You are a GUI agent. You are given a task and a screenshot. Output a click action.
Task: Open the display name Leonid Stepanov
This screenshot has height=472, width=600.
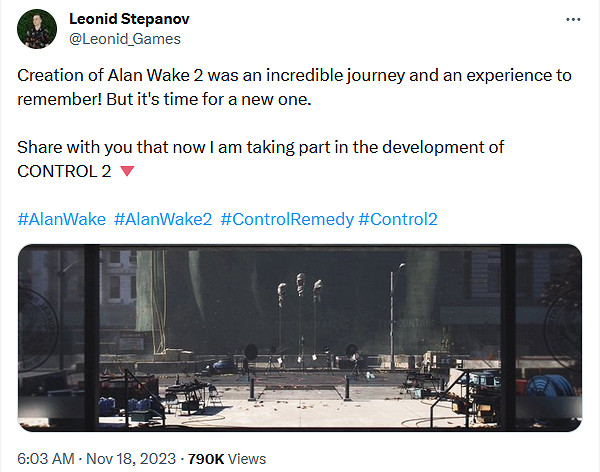click(x=128, y=20)
